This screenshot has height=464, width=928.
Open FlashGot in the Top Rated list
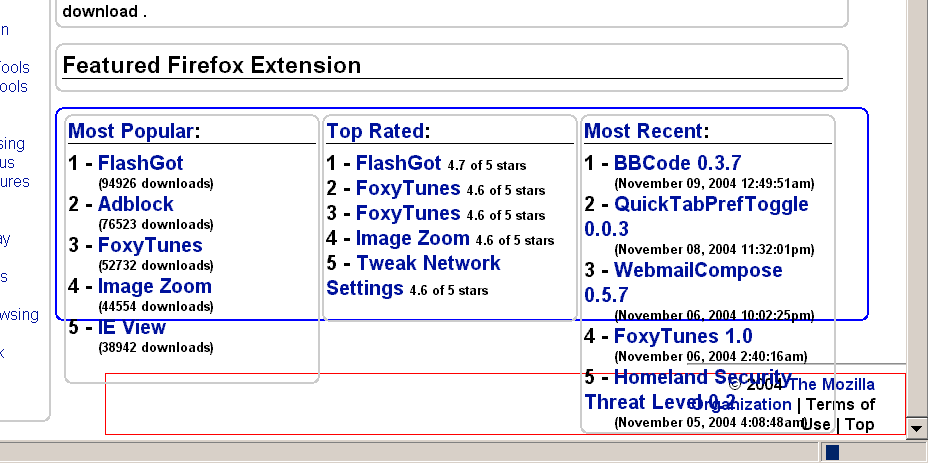point(398,163)
